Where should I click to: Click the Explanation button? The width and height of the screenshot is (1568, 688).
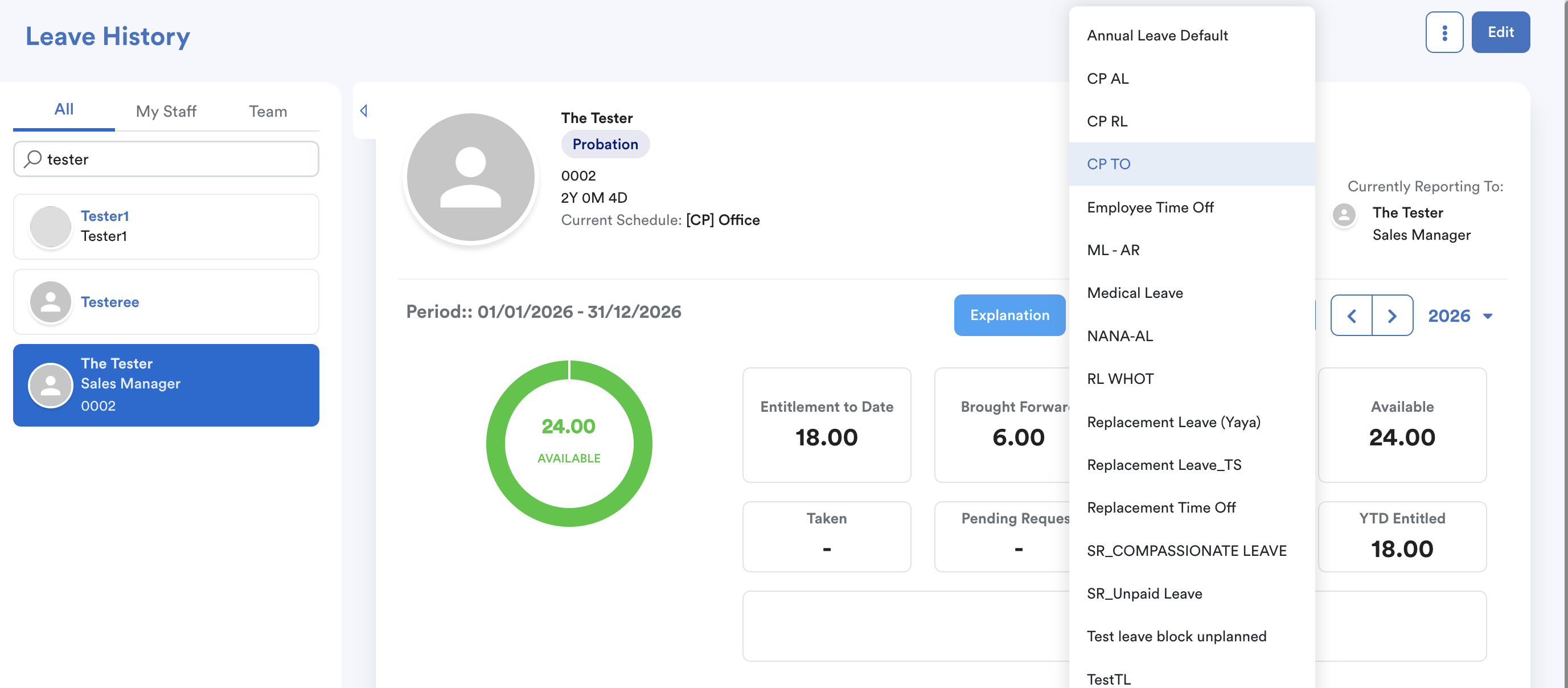[x=1009, y=315]
